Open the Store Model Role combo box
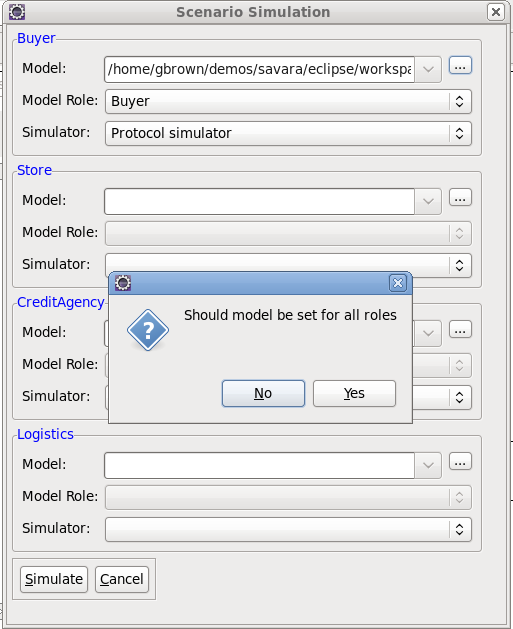The image size is (513, 629). tap(288, 233)
